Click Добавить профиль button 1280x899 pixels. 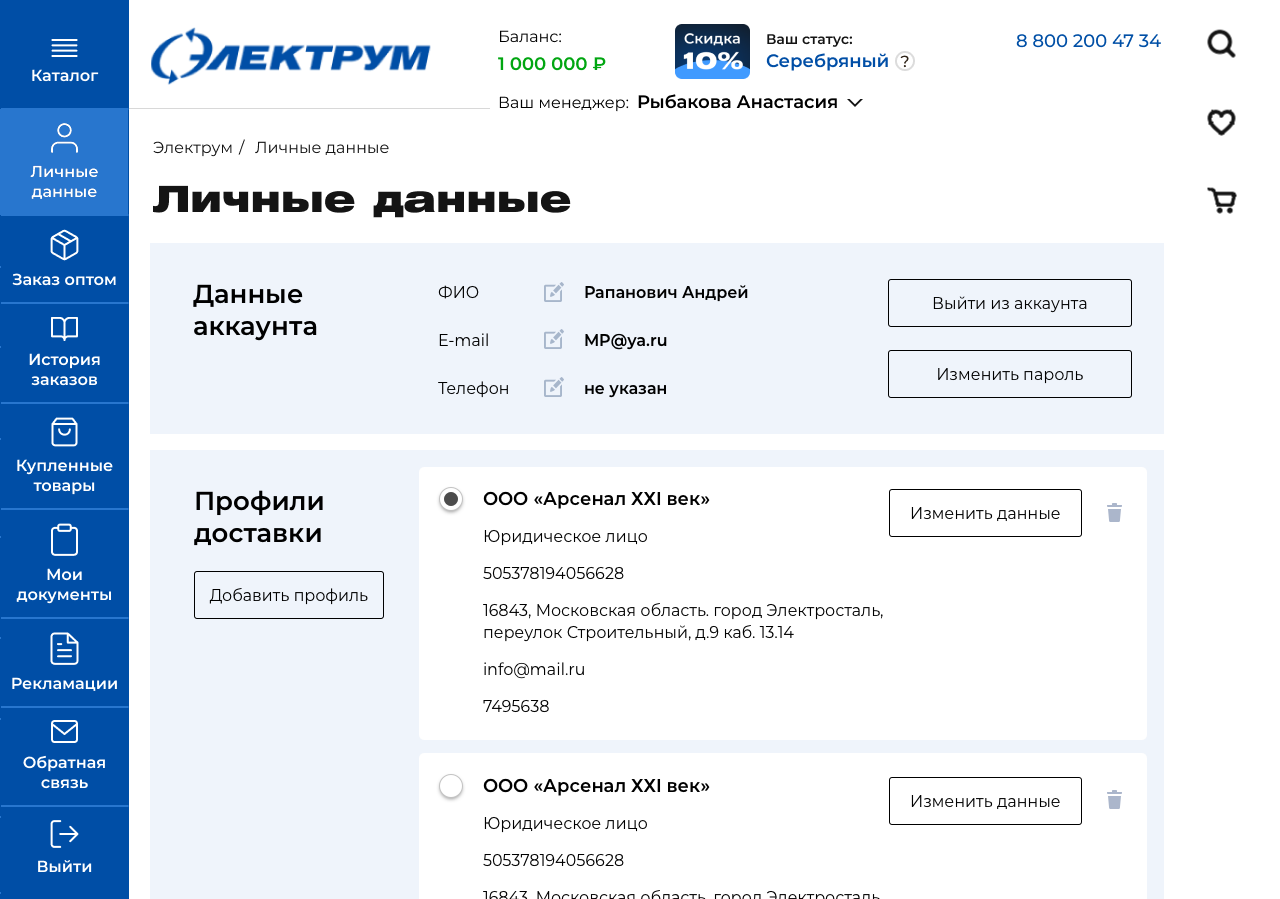[x=288, y=595]
